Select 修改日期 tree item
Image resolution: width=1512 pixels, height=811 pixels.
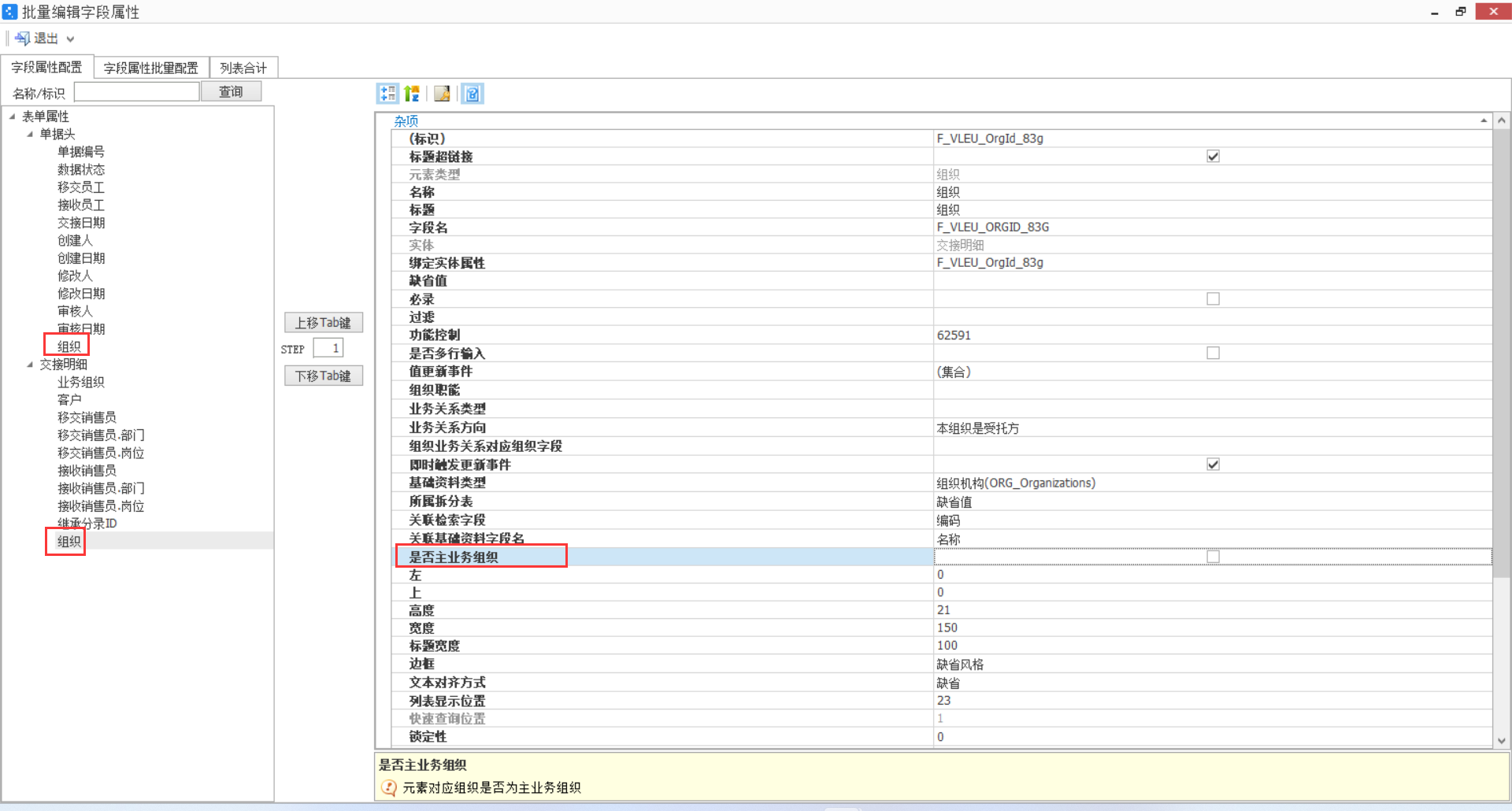pyautogui.click(x=81, y=294)
